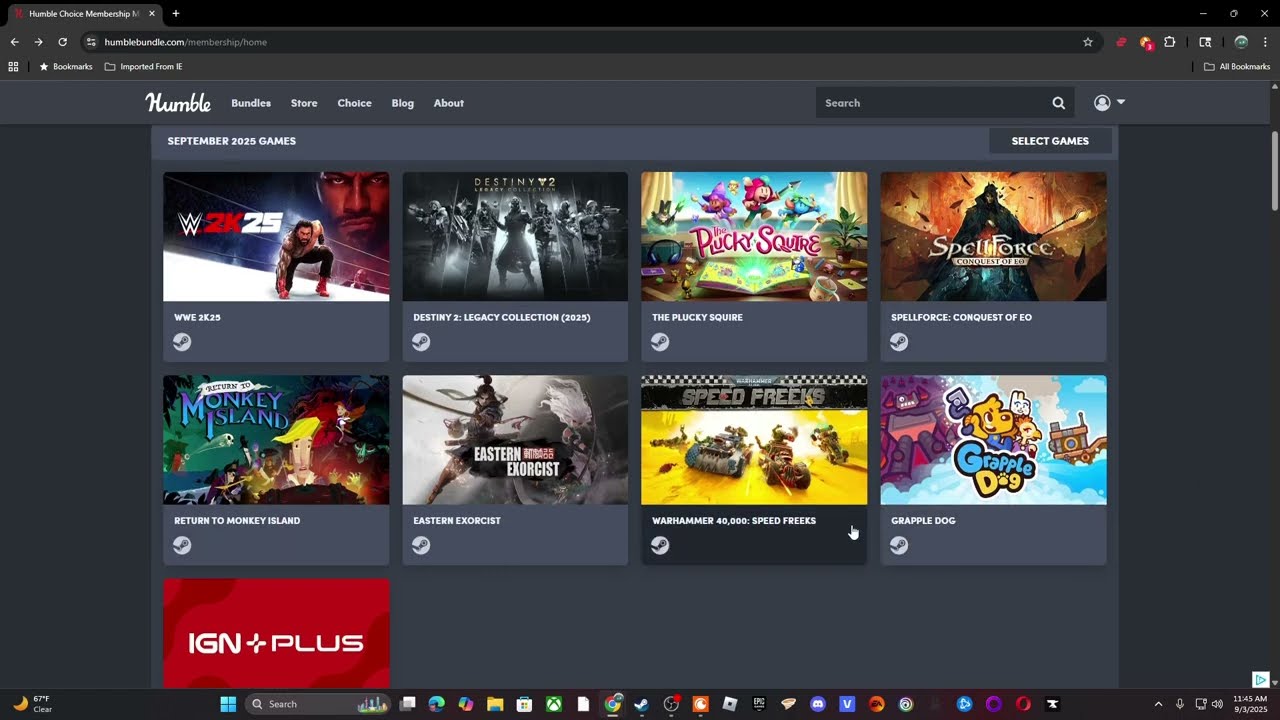Open the Bookmarks folder in bookmarks bar
This screenshot has height=720, width=1280.
click(66, 67)
